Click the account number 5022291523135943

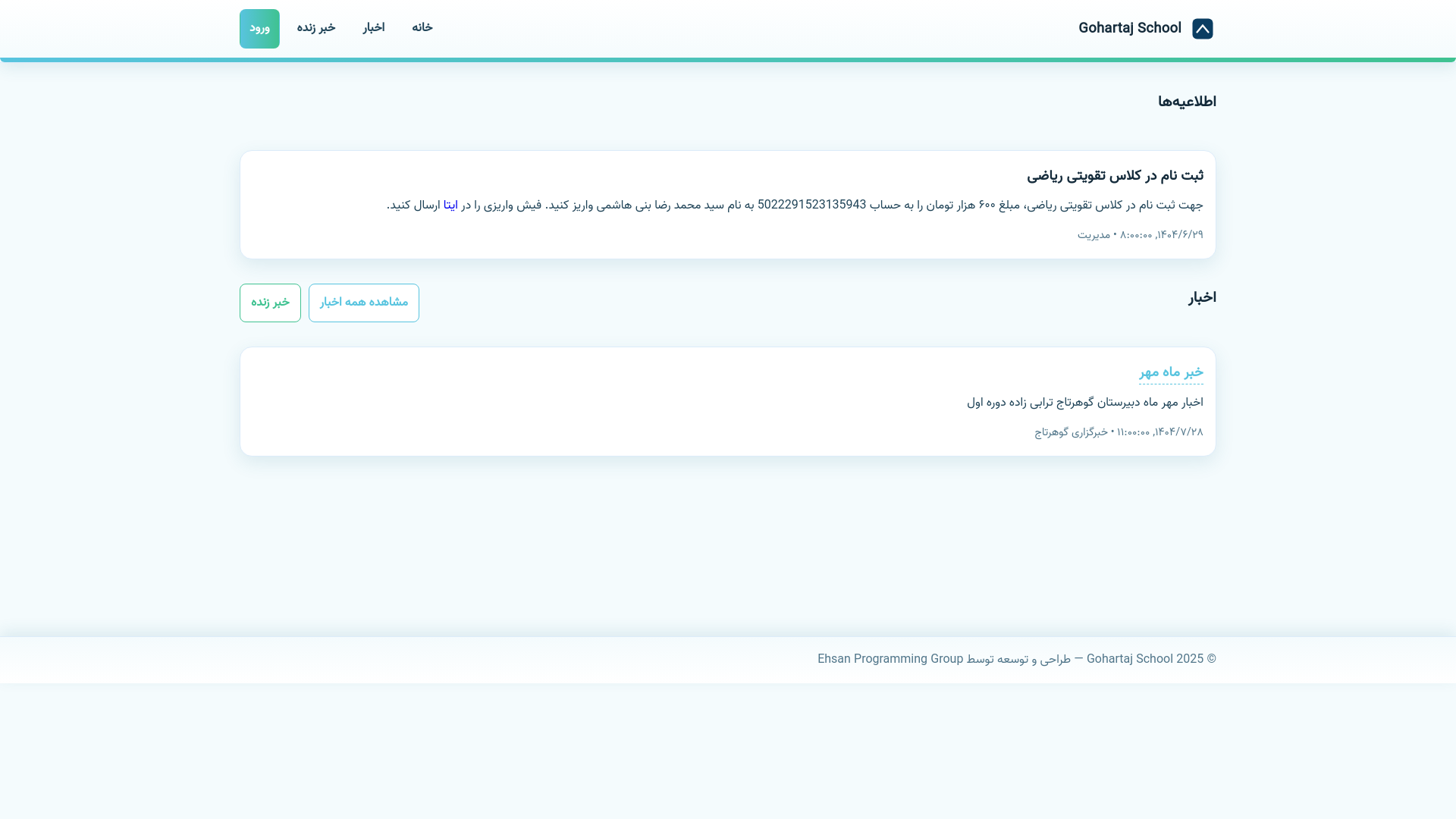[811, 206]
